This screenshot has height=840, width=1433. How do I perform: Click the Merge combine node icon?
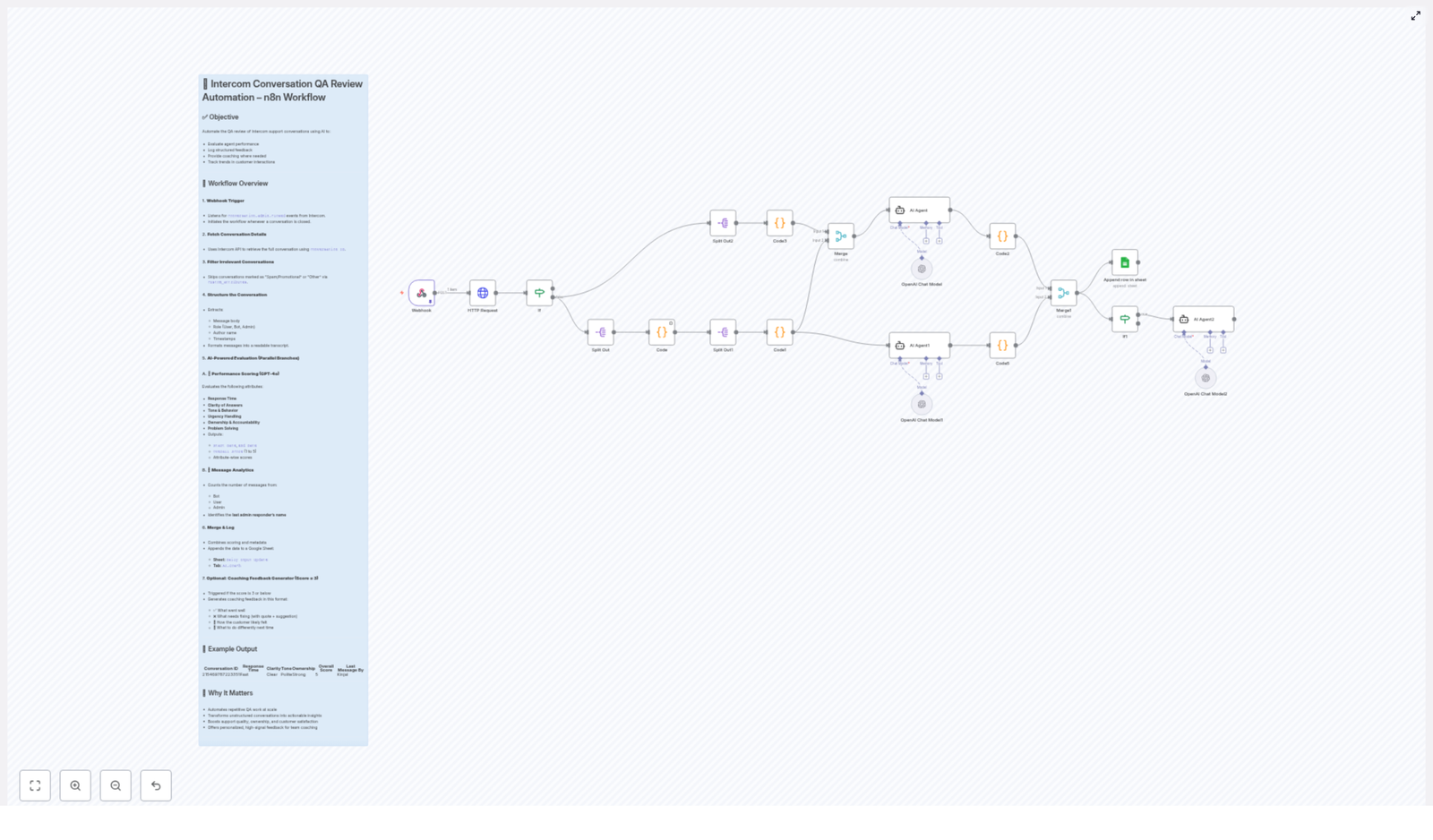(x=840, y=236)
